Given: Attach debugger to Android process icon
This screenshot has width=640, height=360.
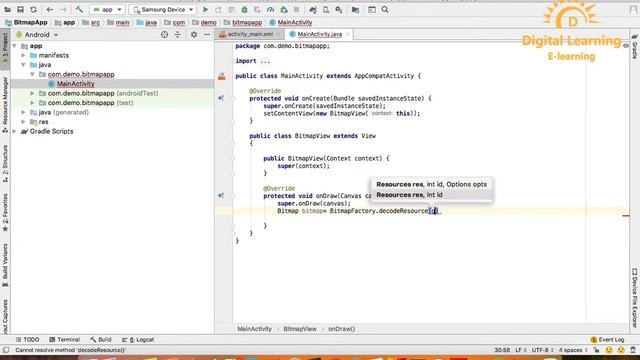Looking at the screenshot, I should coord(284,9).
